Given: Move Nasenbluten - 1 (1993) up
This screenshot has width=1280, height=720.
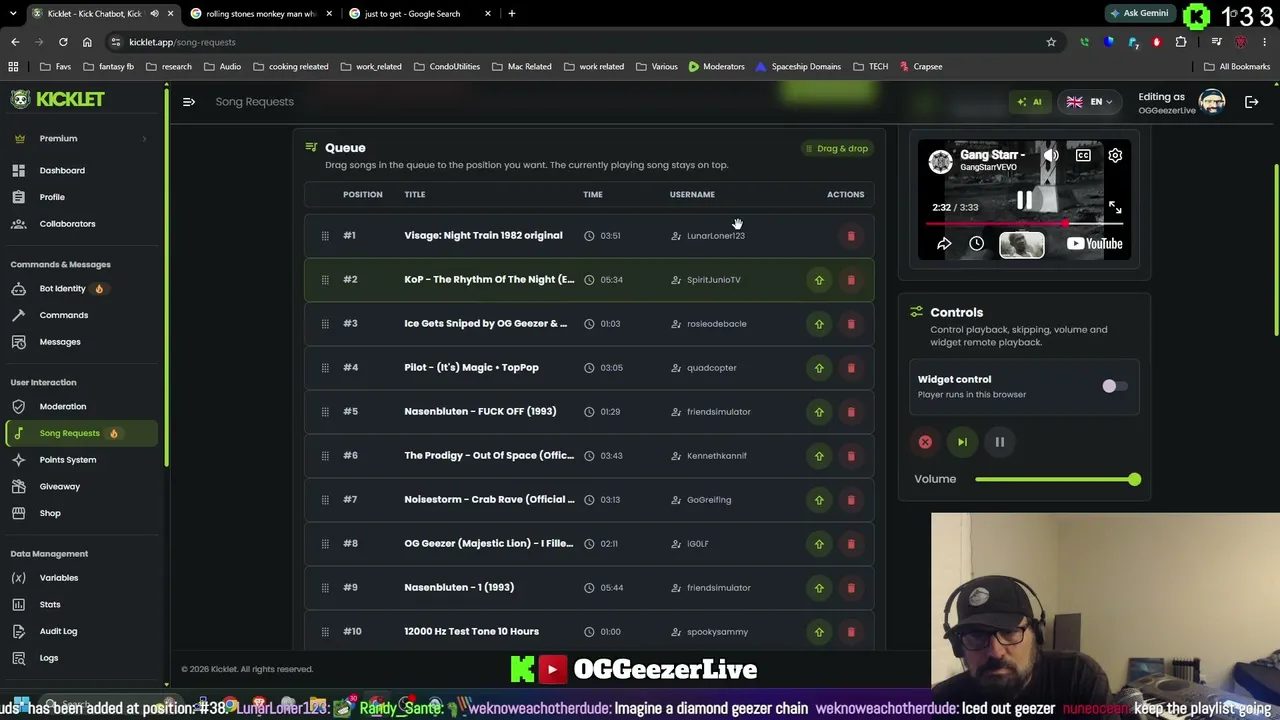Looking at the screenshot, I should (819, 588).
